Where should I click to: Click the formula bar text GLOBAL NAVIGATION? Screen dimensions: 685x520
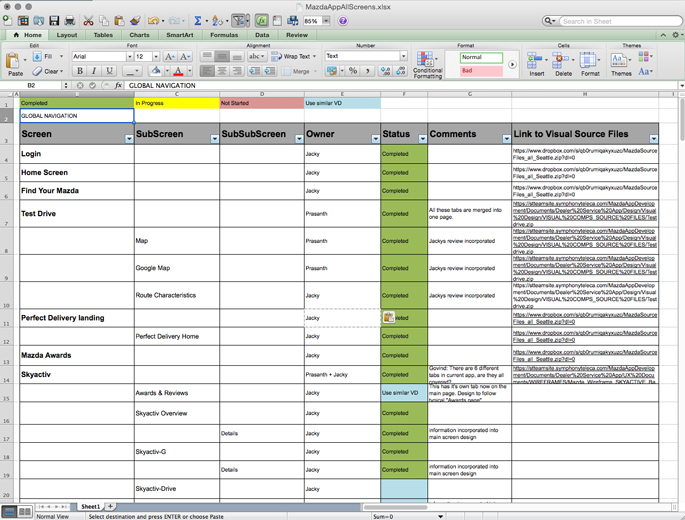click(x=162, y=86)
